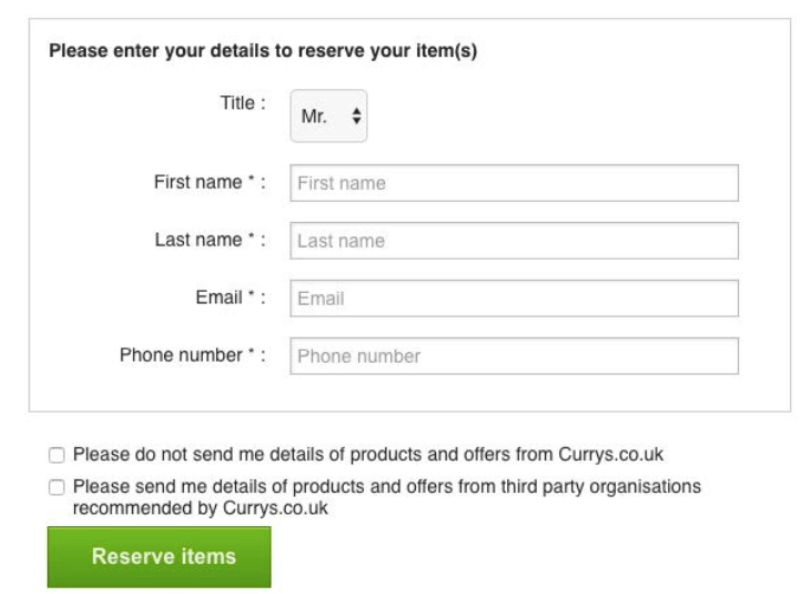This screenshot has height=594, width=801.
Task: Focus the First name input field
Action: [x=514, y=183]
